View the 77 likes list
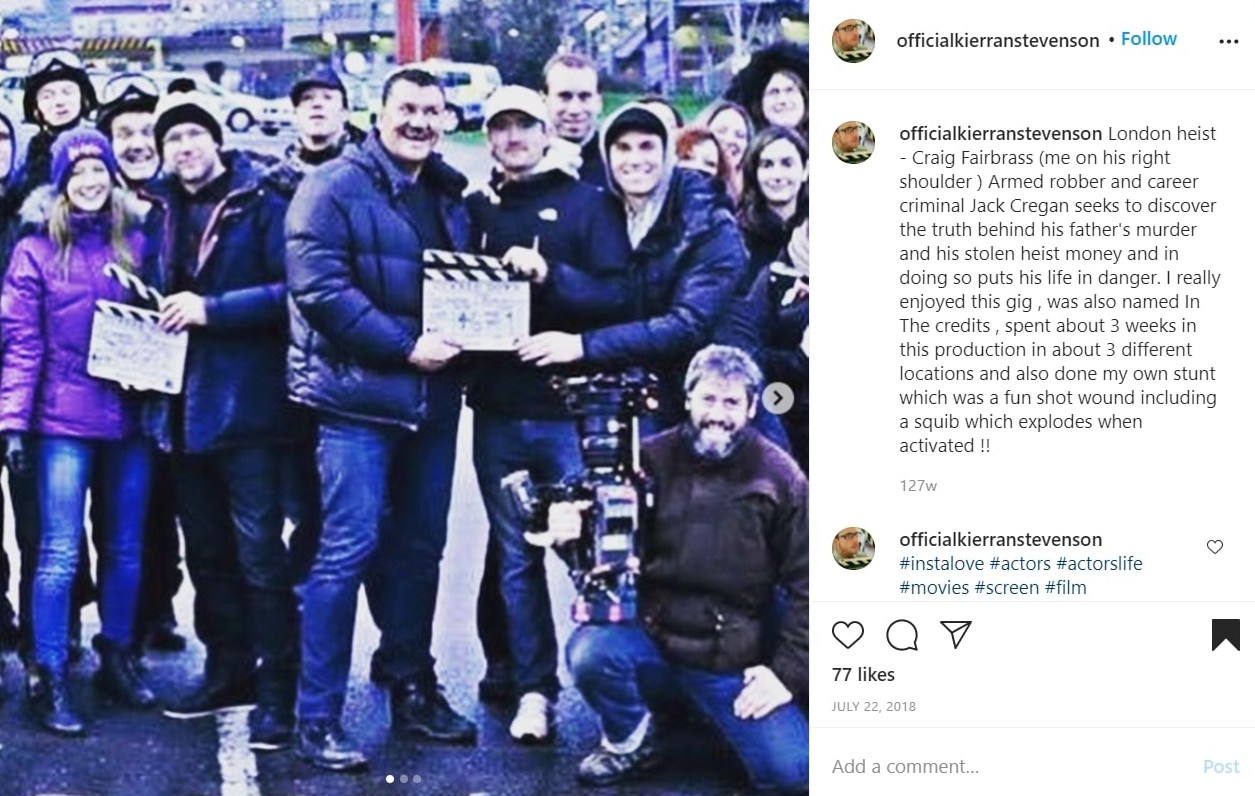Screen dimensions: 1255x796 click(x=863, y=674)
